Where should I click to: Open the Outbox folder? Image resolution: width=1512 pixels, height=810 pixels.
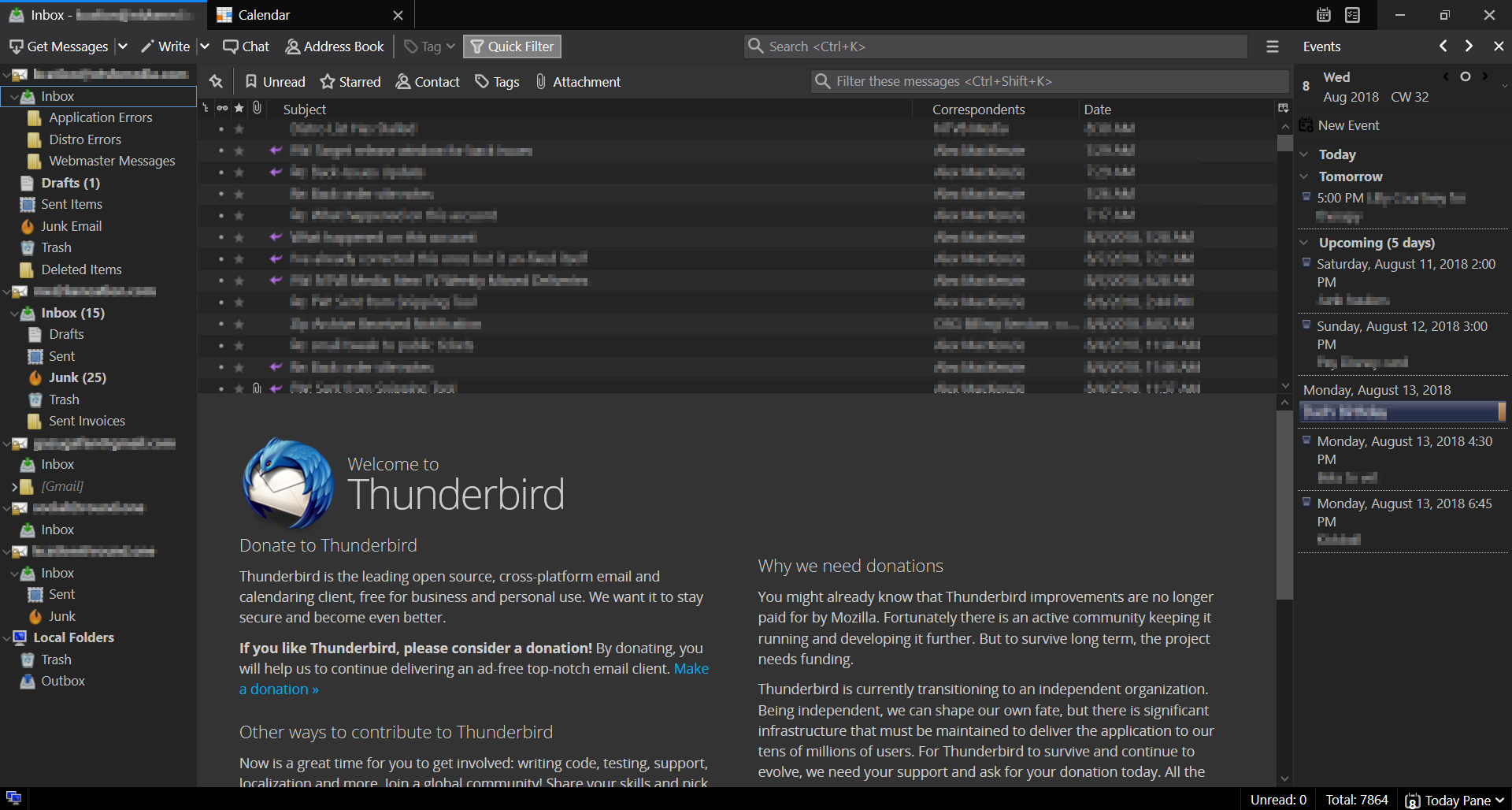[63, 681]
